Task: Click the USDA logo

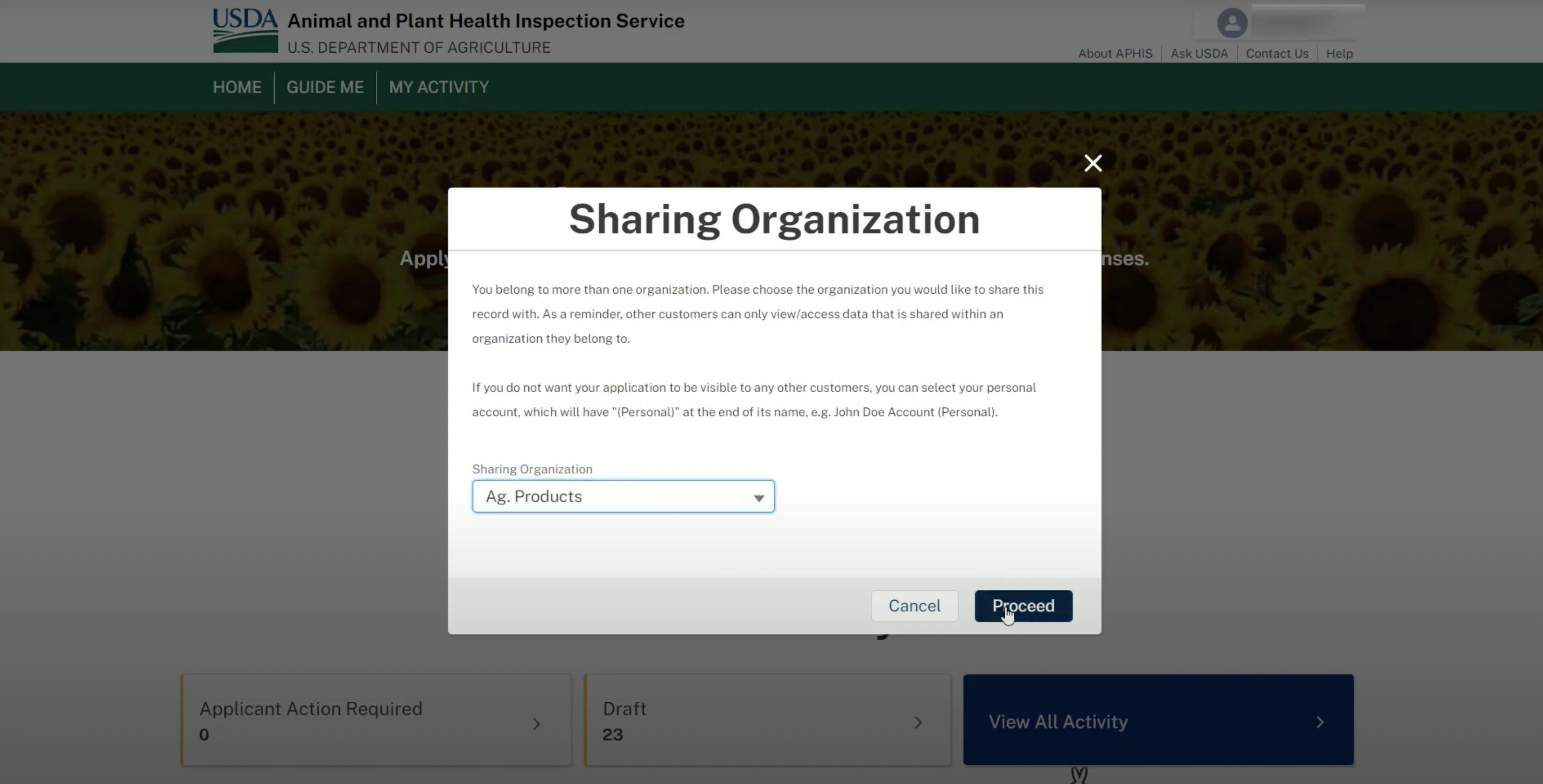Action: coord(245,30)
